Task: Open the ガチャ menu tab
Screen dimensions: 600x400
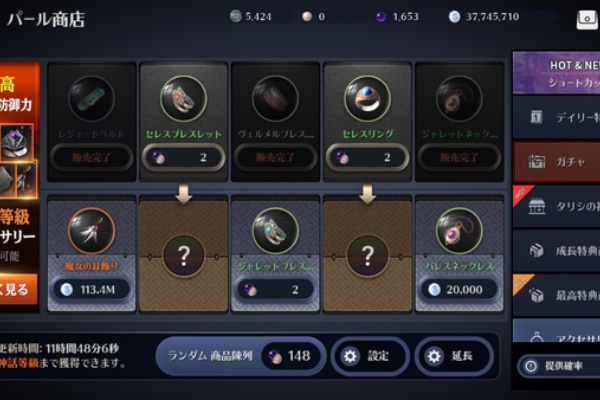Action: point(556,162)
